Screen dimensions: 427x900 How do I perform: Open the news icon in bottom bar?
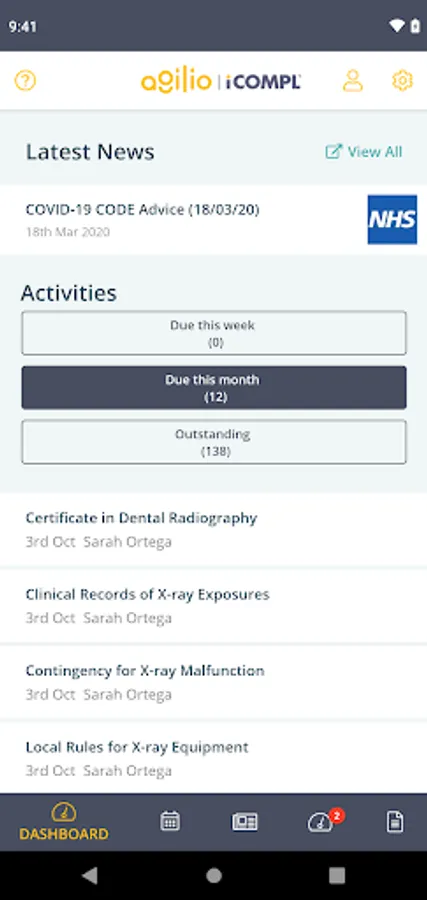(244, 821)
